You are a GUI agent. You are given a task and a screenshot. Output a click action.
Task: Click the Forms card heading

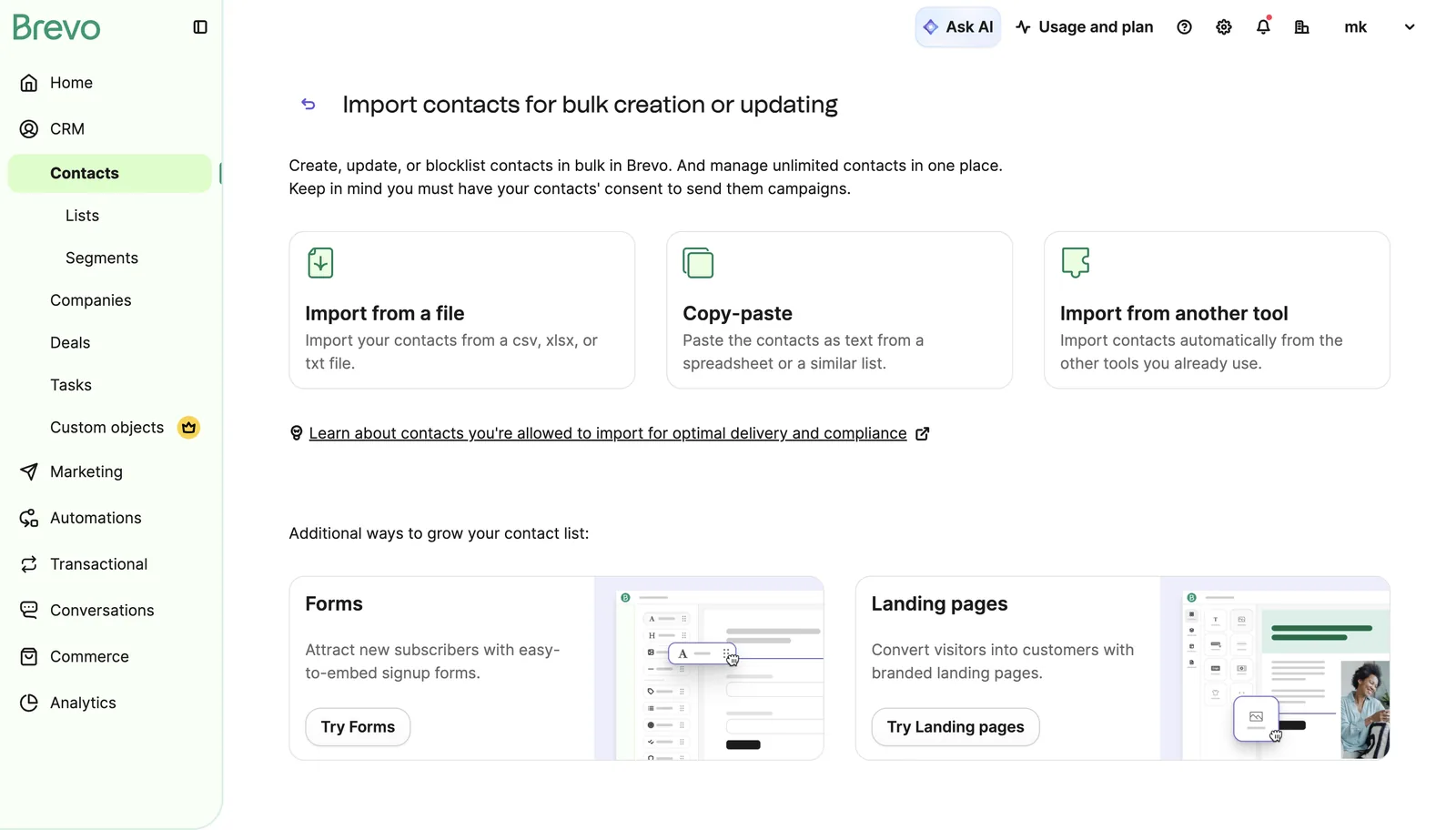pyautogui.click(x=334, y=604)
